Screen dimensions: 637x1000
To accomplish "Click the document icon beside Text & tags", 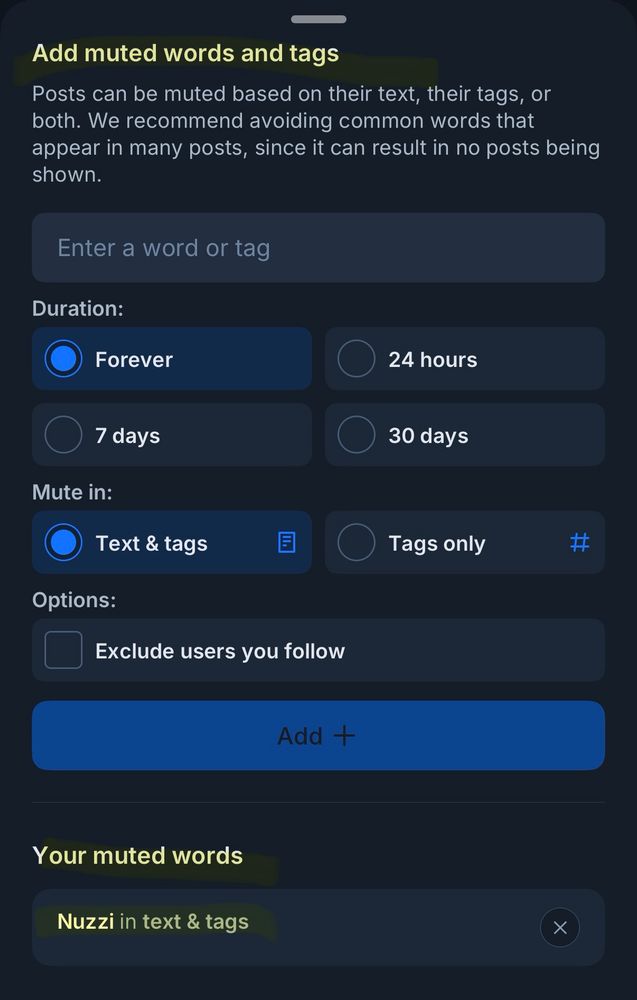I will [286, 542].
